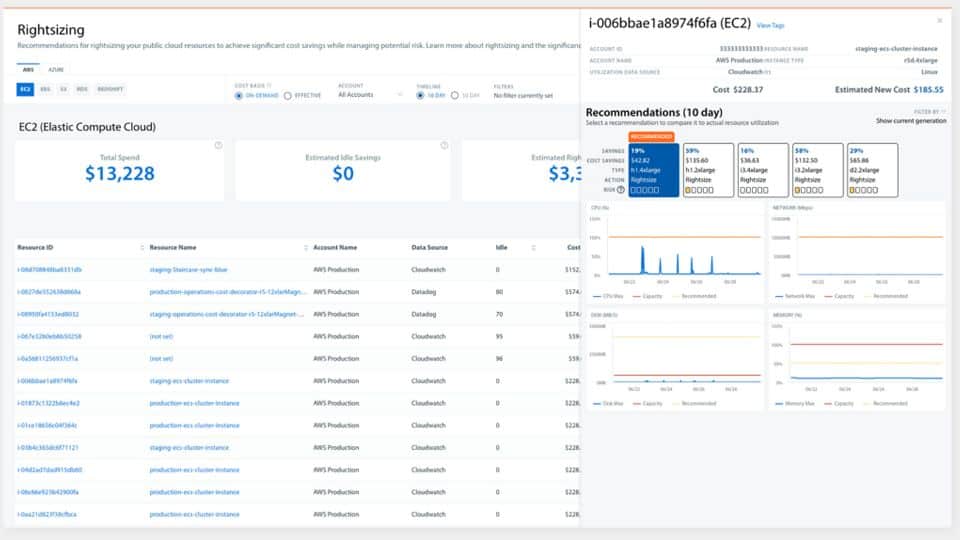960x540 pixels.
Task: Click the Estimated New Cost $185.55 value
Action: tap(928, 89)
